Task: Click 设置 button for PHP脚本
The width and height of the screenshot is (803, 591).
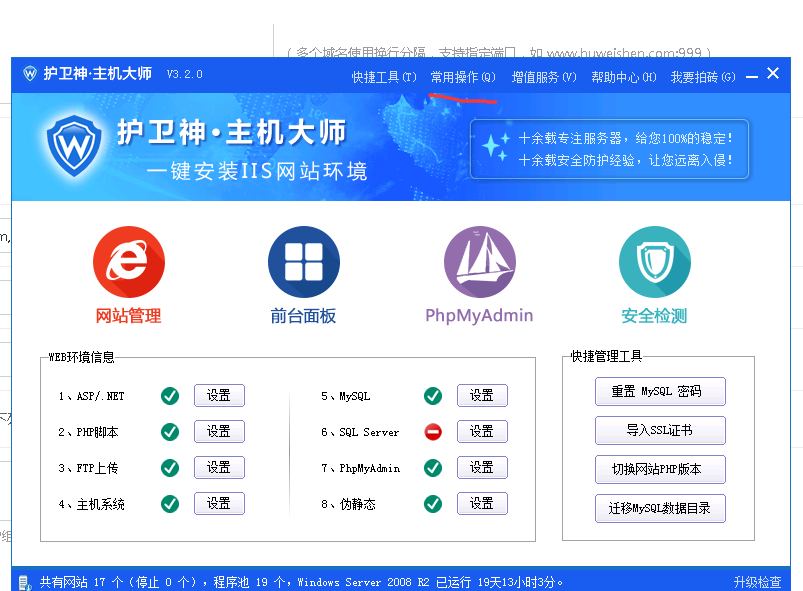Action: click(x=219, y=431)
